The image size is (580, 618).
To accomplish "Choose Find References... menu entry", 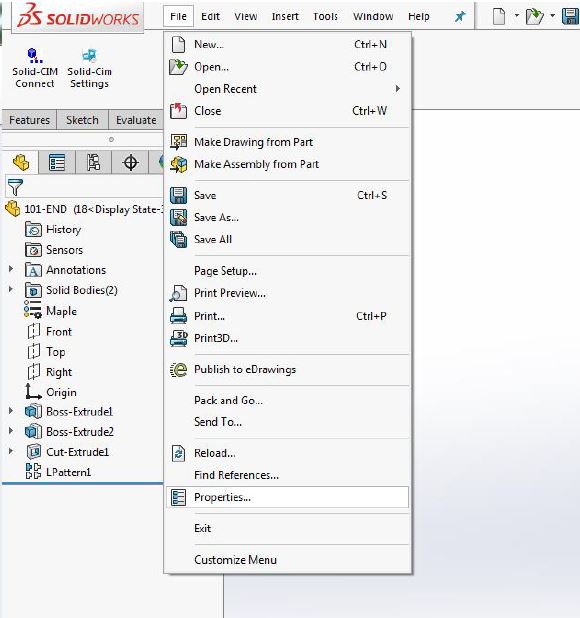I will pyautogui.click(x=288, y=475).
